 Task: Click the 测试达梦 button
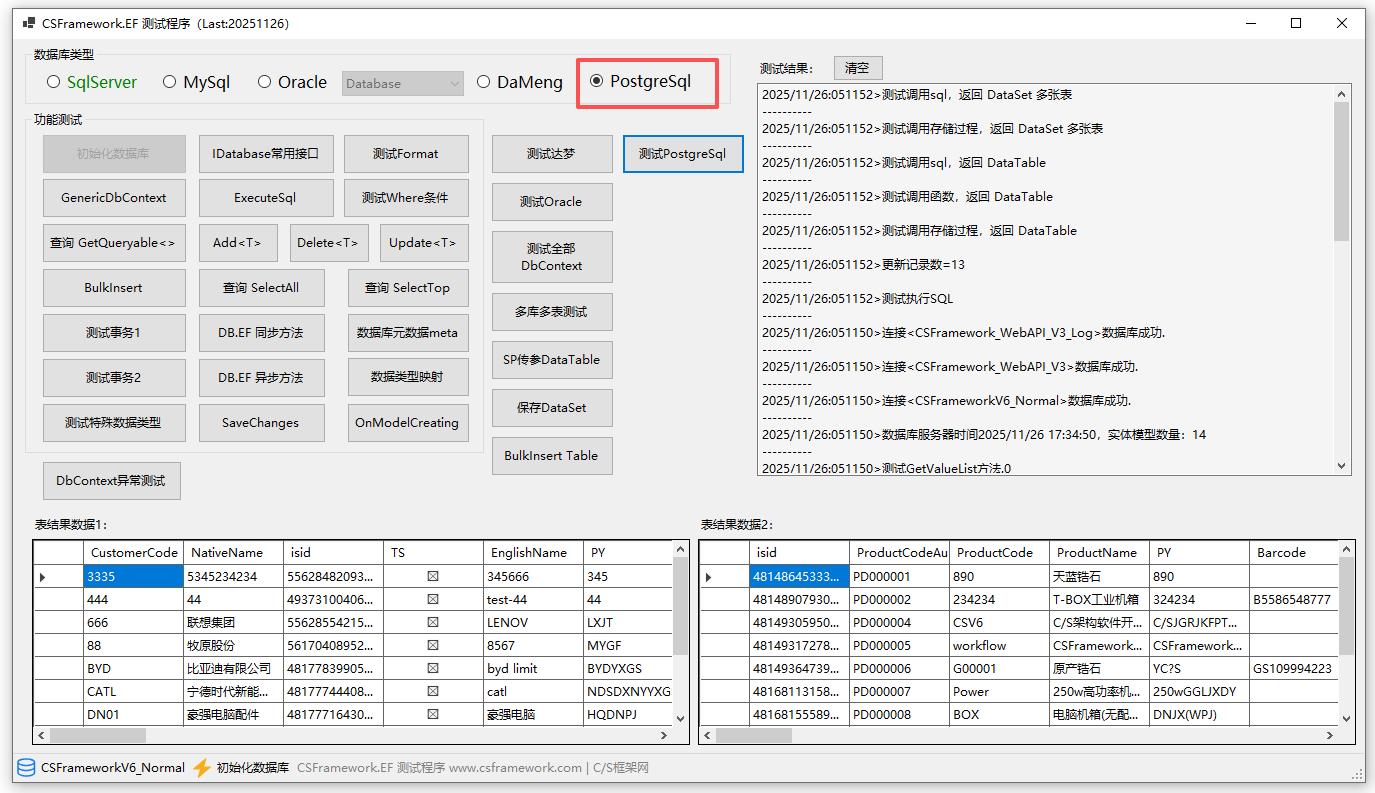tap(552, 154)
